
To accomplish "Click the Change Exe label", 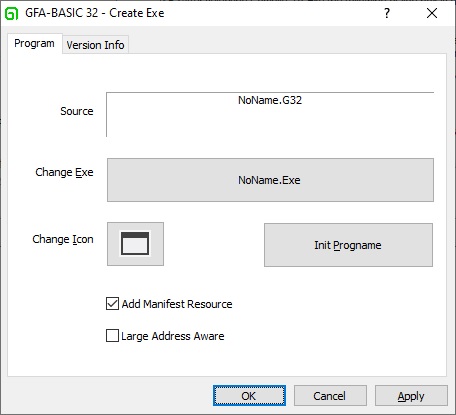I will (64, 172).
